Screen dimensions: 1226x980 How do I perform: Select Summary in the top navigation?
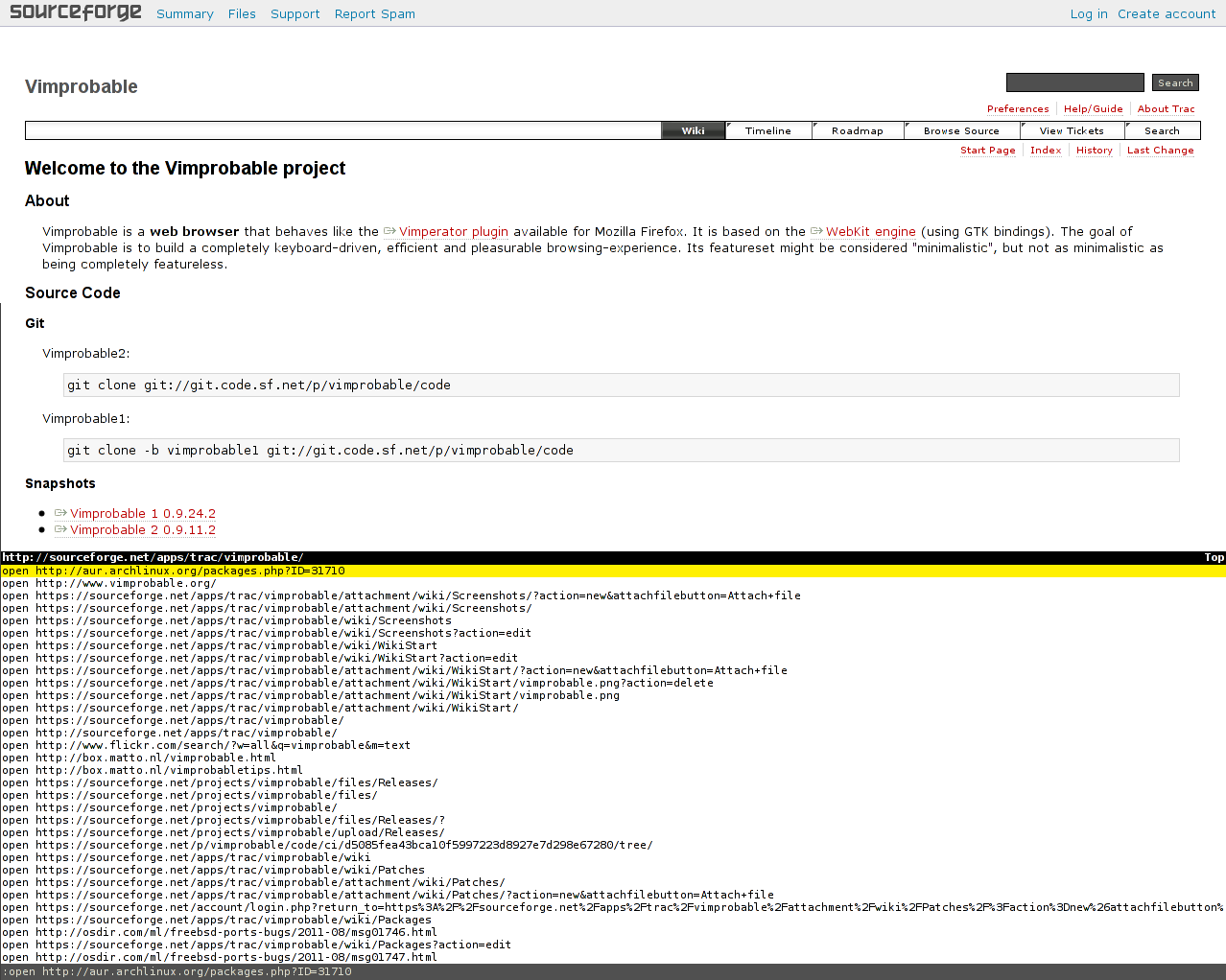click(185, 13)
